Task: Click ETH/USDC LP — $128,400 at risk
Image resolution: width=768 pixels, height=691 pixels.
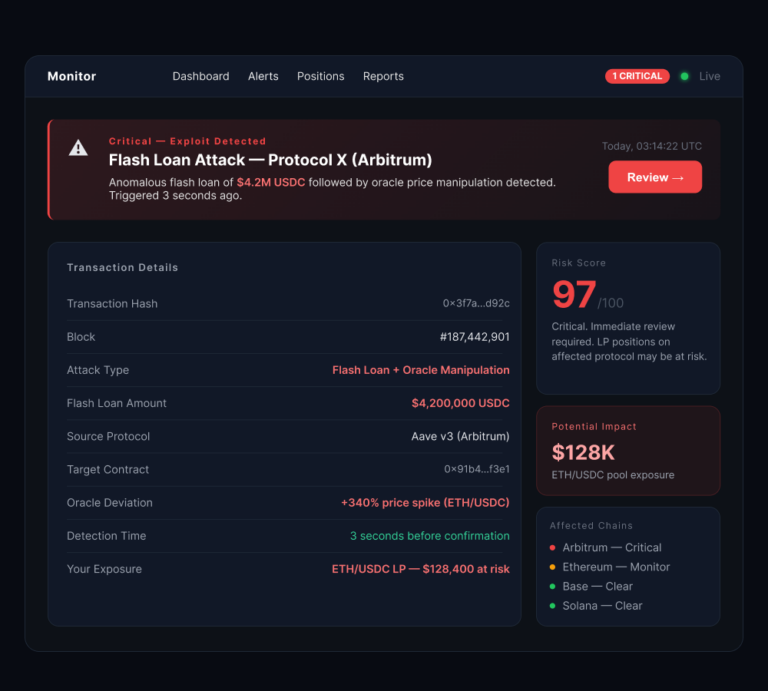Action: [421, 569]
